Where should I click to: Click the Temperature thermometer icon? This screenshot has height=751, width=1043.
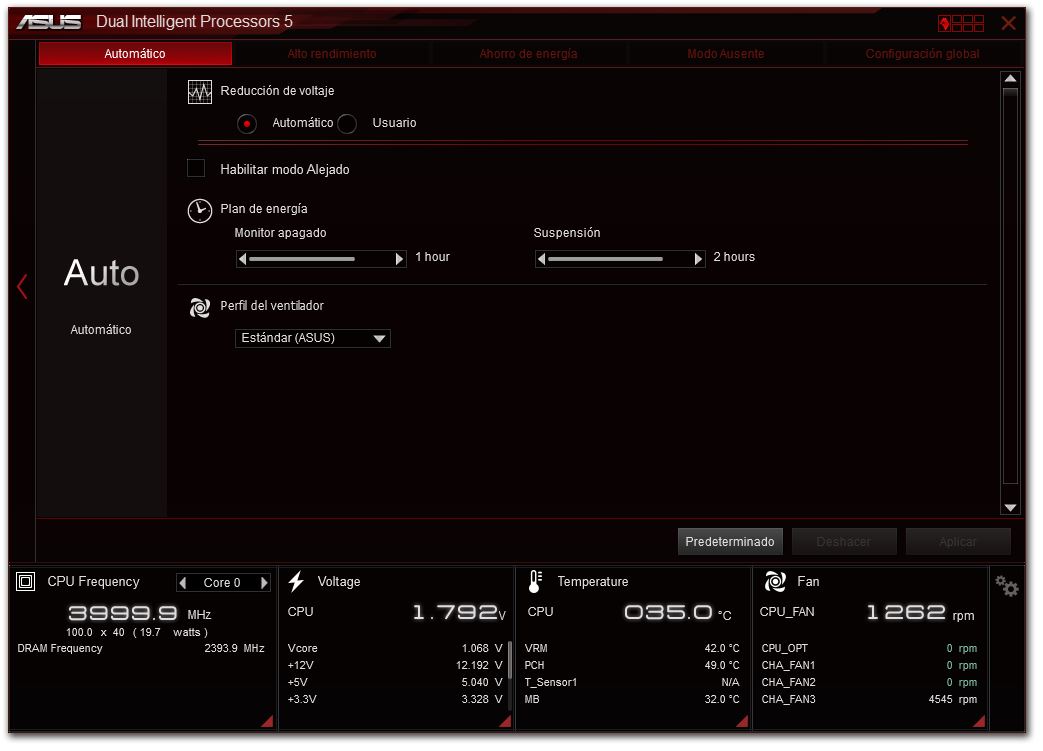click(535, 581)
